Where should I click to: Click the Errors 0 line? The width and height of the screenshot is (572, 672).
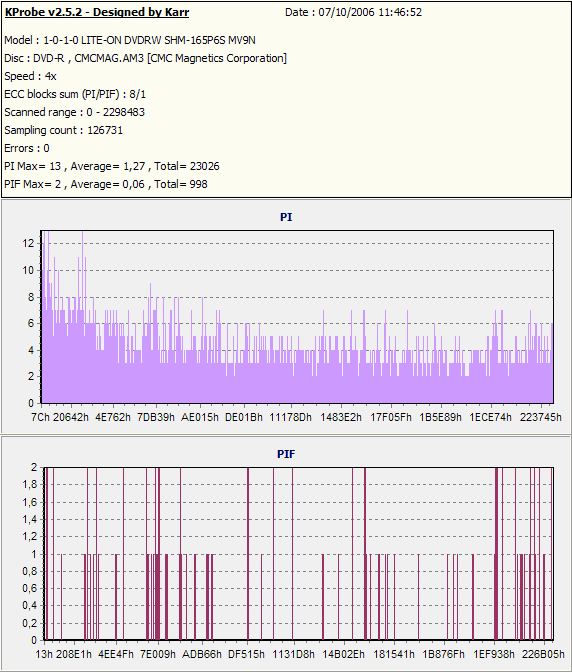[27, 148]
